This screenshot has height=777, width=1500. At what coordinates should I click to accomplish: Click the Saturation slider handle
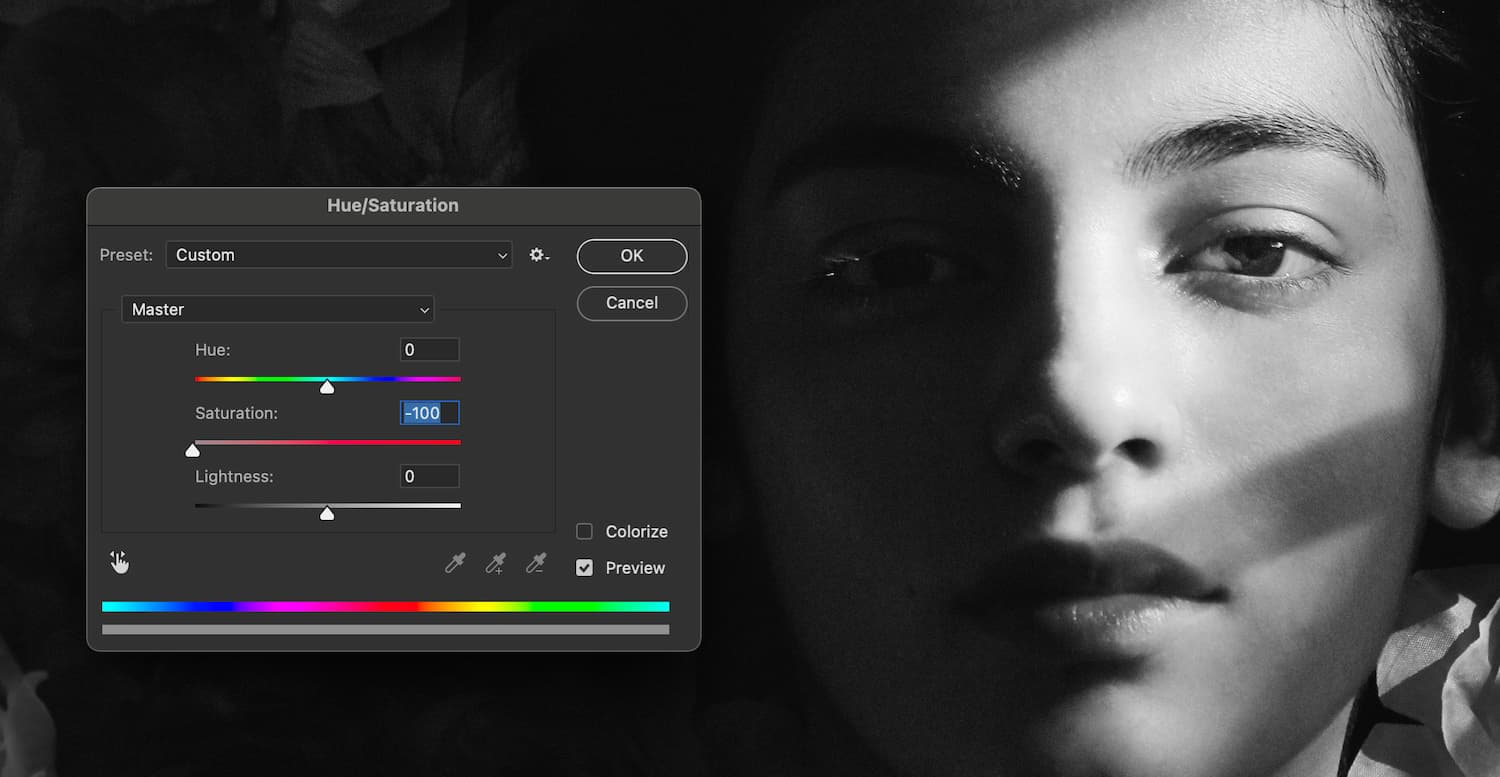click(192, 450)
